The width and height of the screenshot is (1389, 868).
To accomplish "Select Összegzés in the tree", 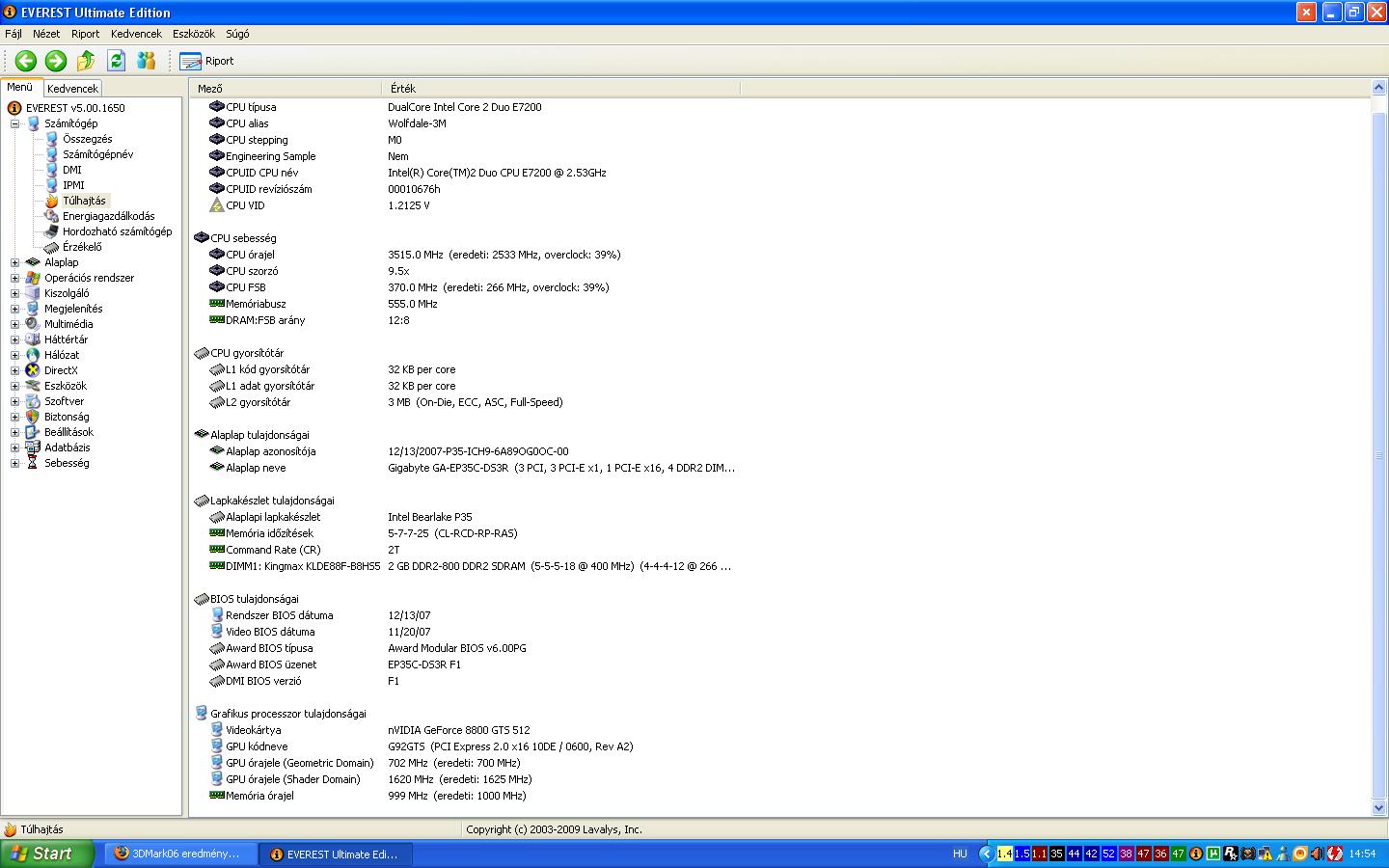I will click(x=88, y=139).
